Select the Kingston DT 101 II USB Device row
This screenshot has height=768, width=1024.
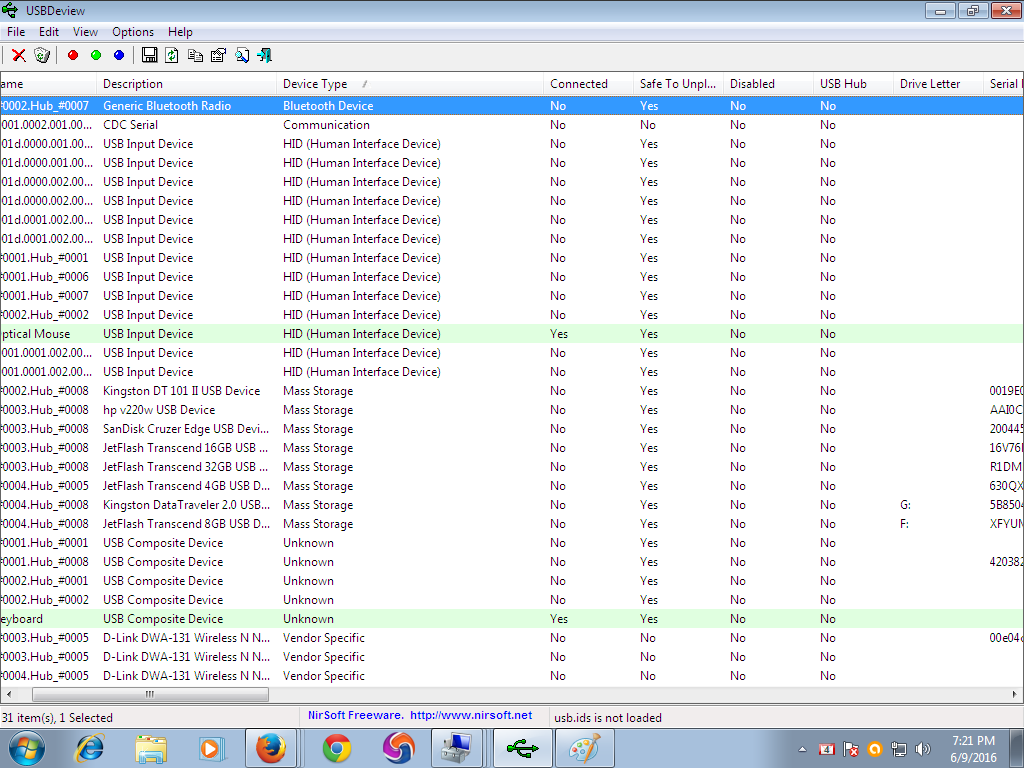click(512, 391)
